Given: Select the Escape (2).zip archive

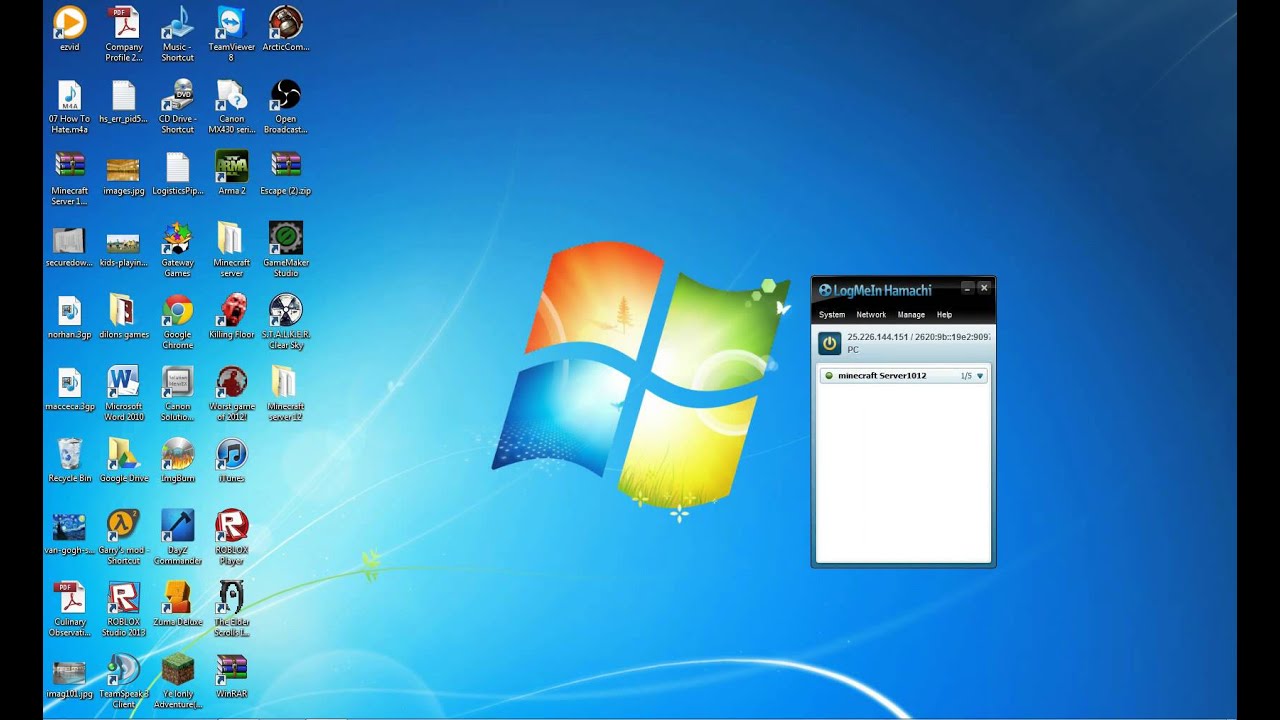Looking at the screenshot, I should tap(286, 166).
